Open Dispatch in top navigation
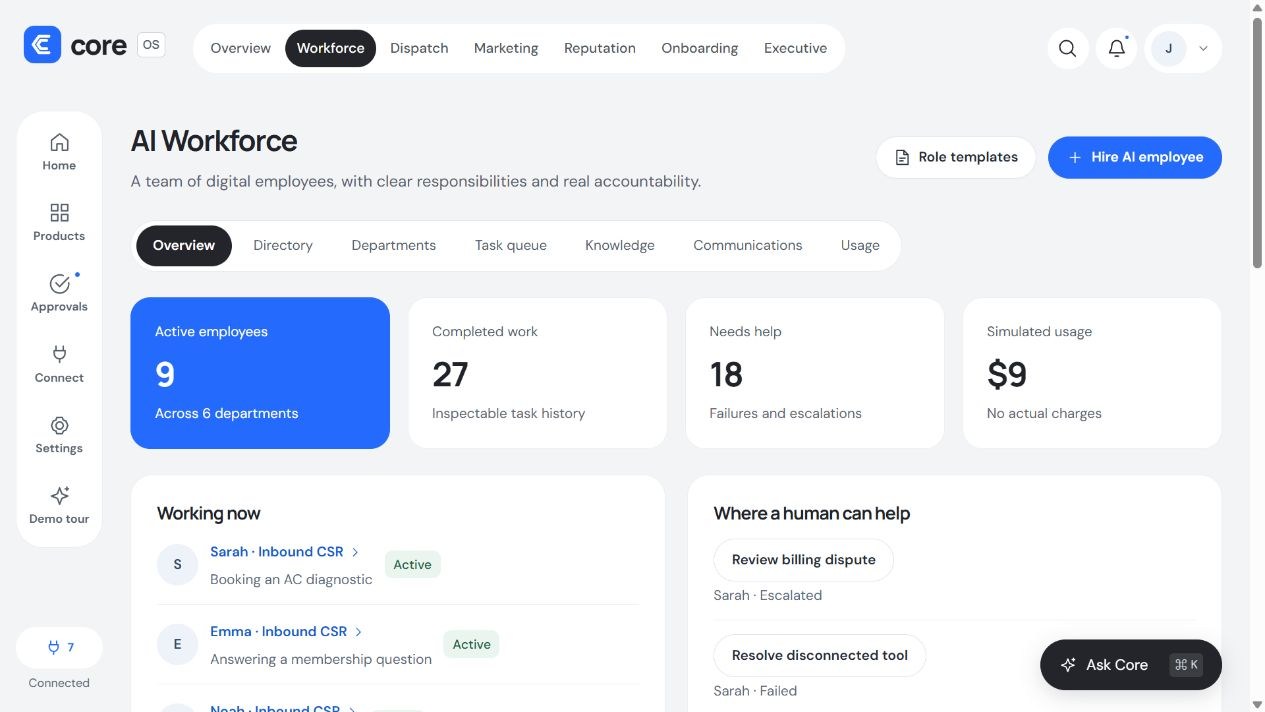Viewport: 1265px width, 712px height. click(x=419, y=48)
